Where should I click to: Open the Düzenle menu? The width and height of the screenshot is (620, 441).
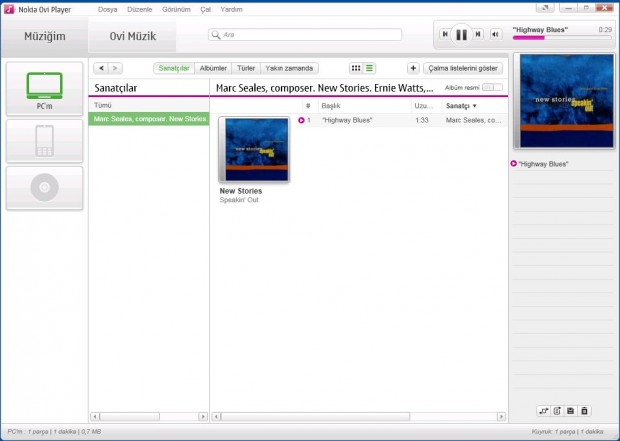pos(140,9)
